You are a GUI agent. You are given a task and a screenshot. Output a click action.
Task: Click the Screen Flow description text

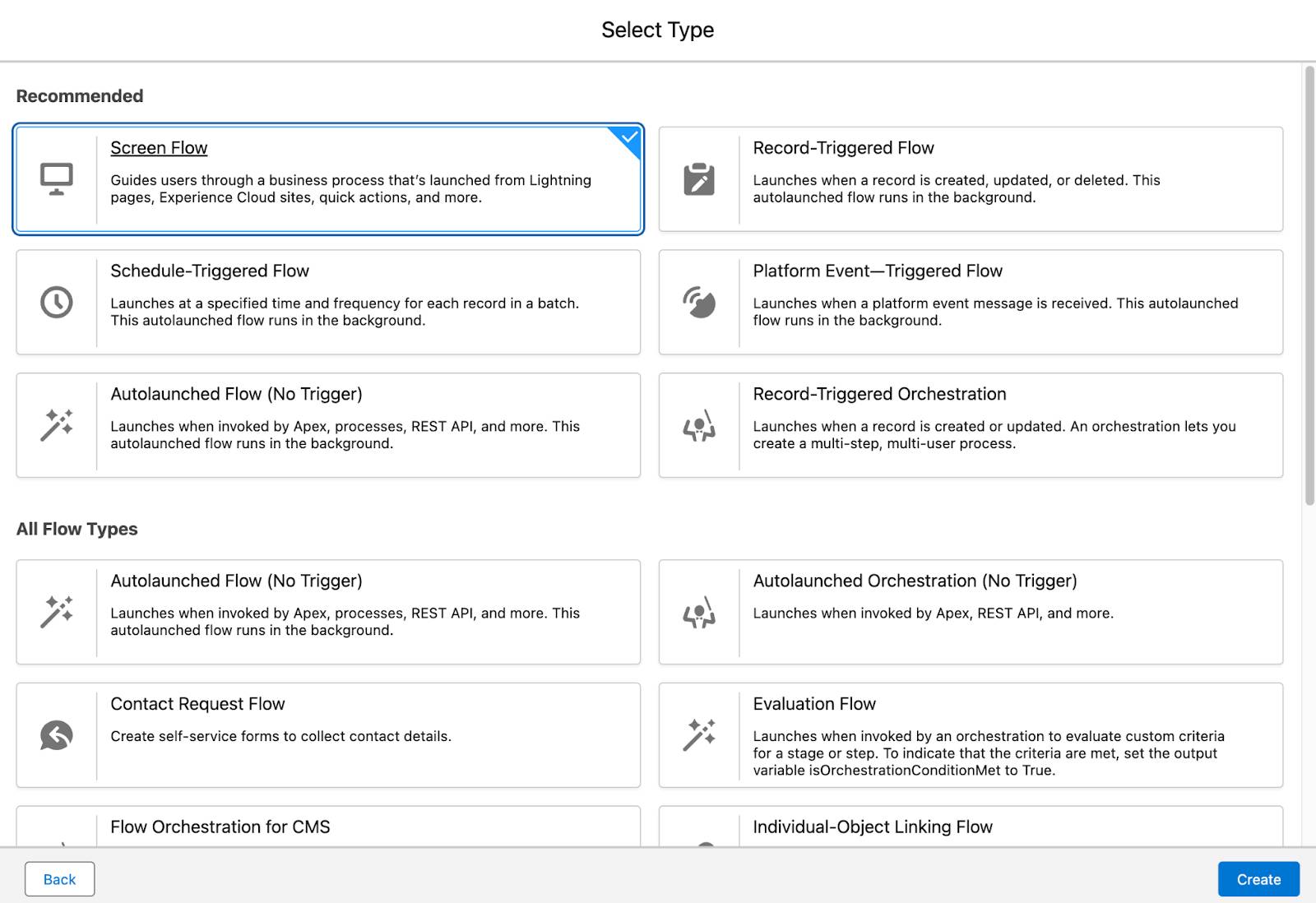pyautogui.click(x=350, y=188)
